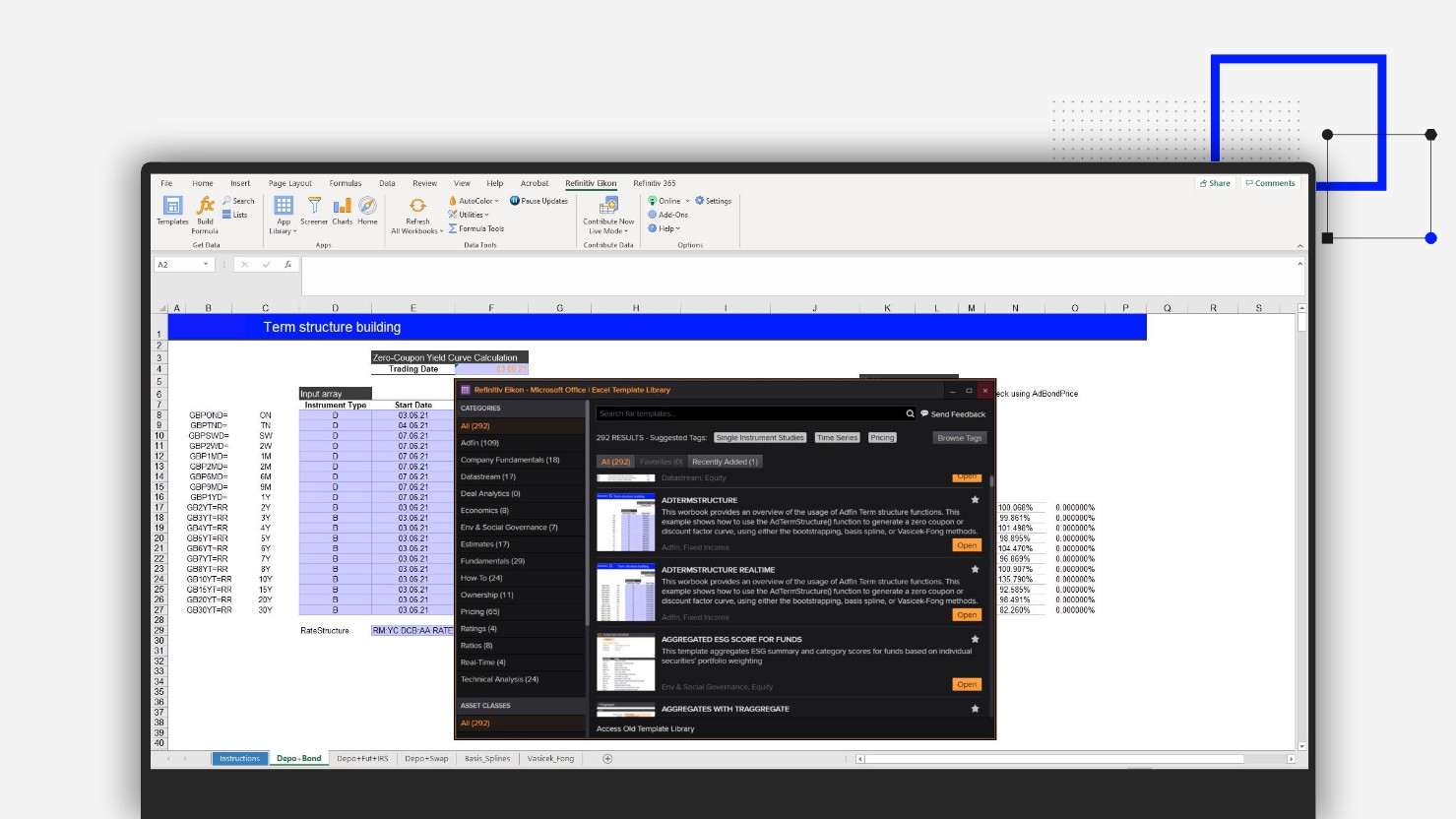Select the Pricing suggested tag
Viewport: 1456px width, 819px height.
[x=882, y=438]
